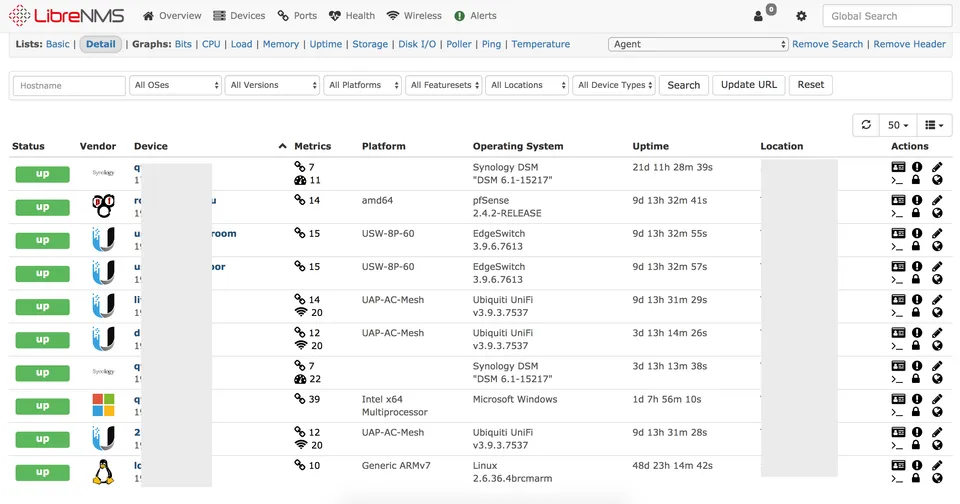Open the Memory graphs link

pyautogui.click(x=281, y=44)
